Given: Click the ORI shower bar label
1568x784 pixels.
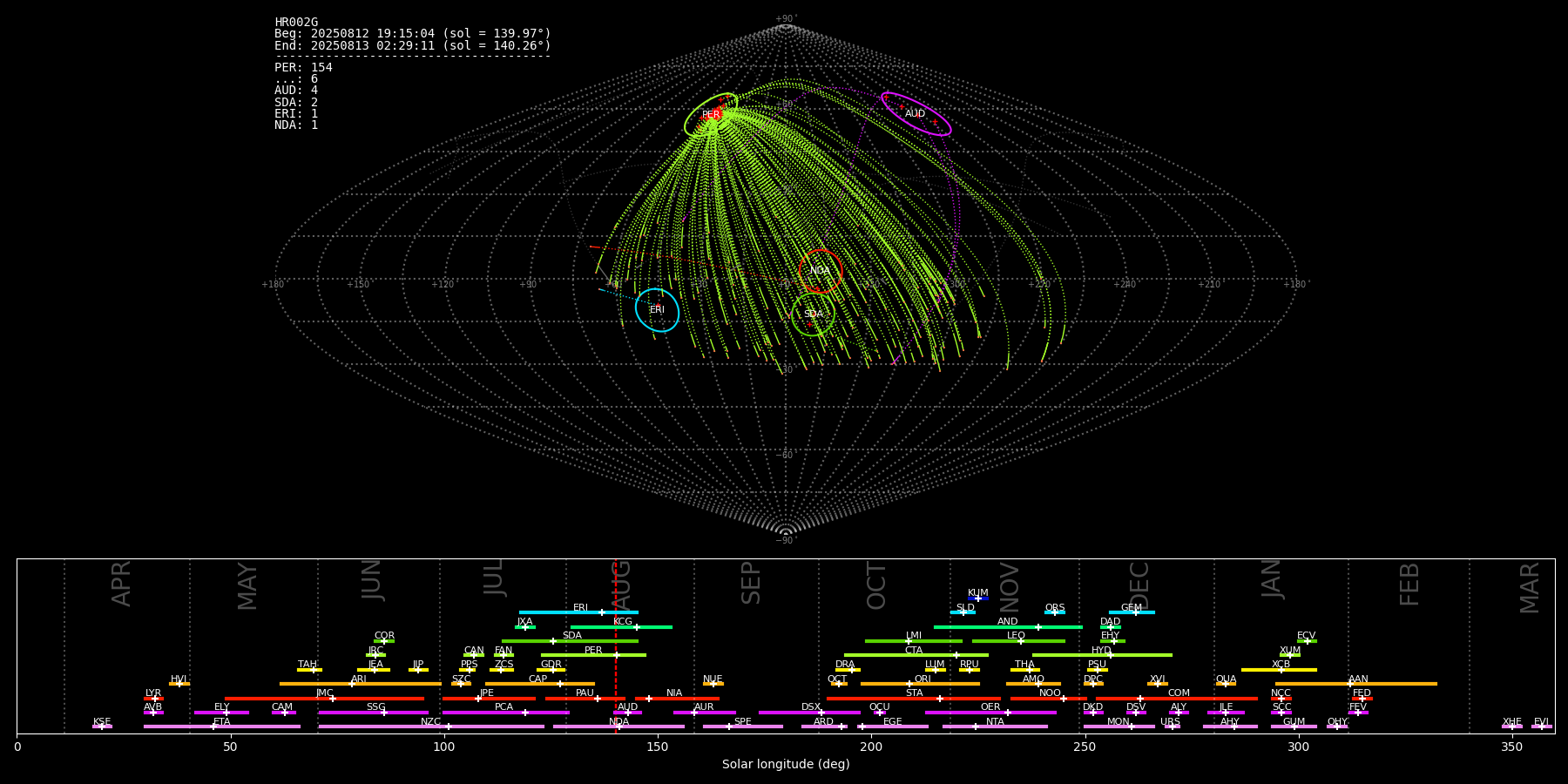Looking at the screenshot, I should click(x=923, y=679).
